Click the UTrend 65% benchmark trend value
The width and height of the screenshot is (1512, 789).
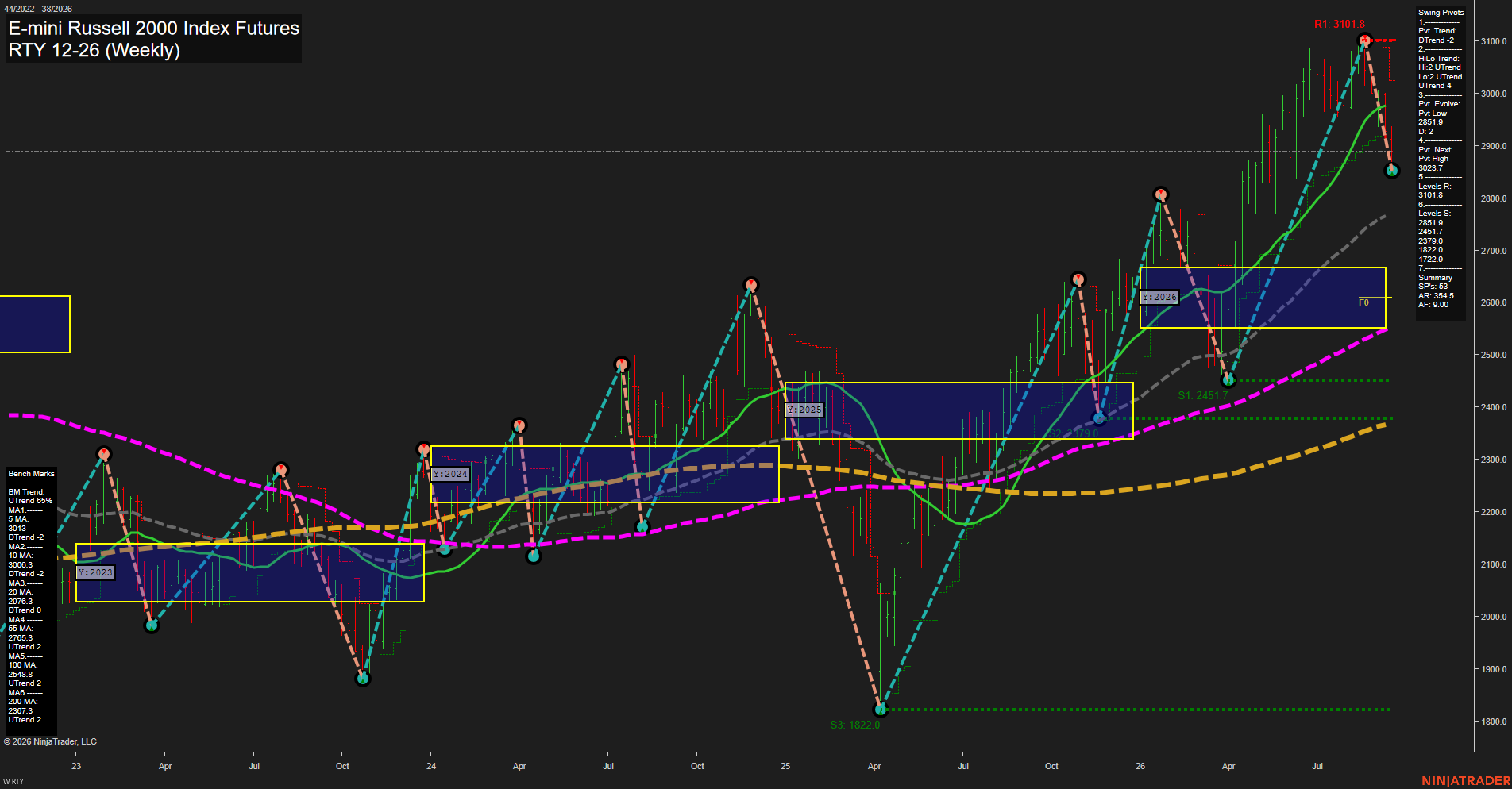(x=30, y=501)
